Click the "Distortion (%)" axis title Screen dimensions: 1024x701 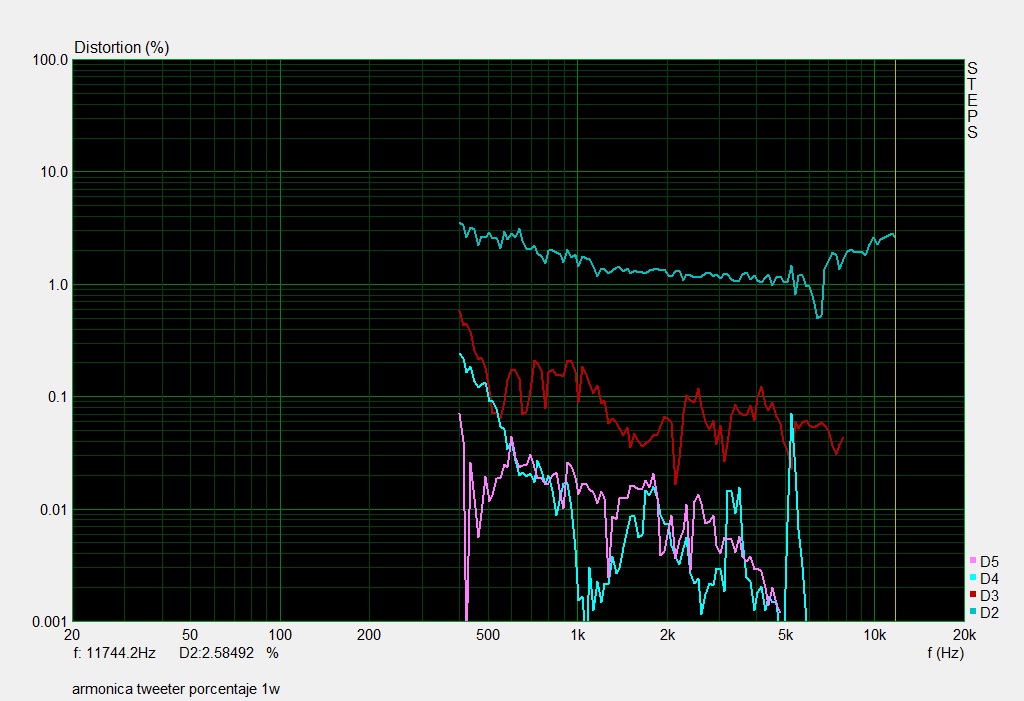tap(121, 47)
